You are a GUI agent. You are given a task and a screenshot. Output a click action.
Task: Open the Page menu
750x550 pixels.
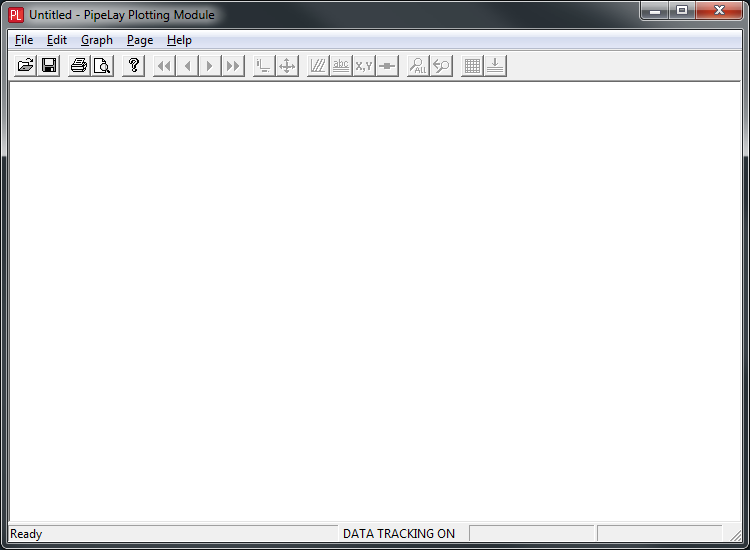pos(140,40)
